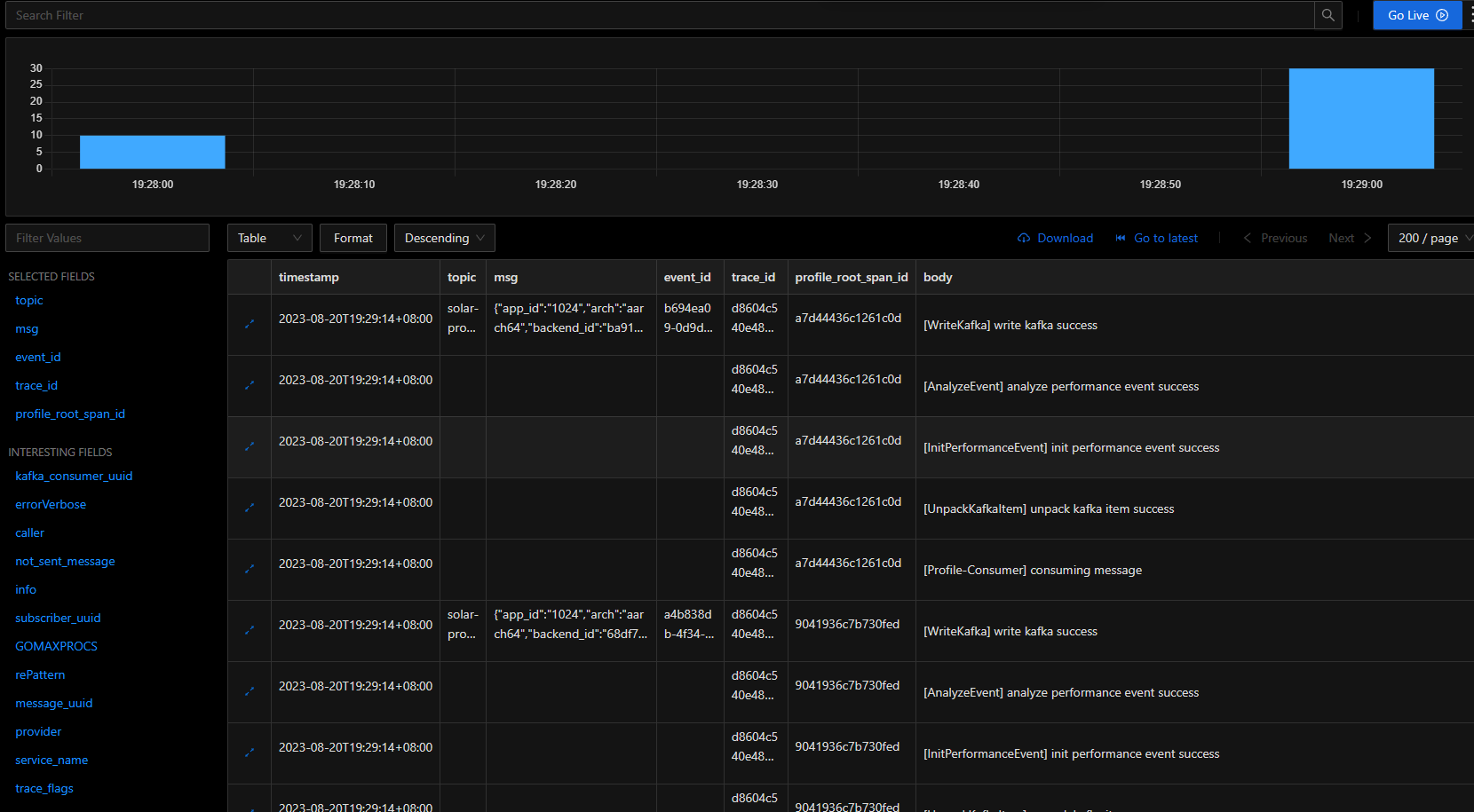Click the Format button

coord(353,238)
